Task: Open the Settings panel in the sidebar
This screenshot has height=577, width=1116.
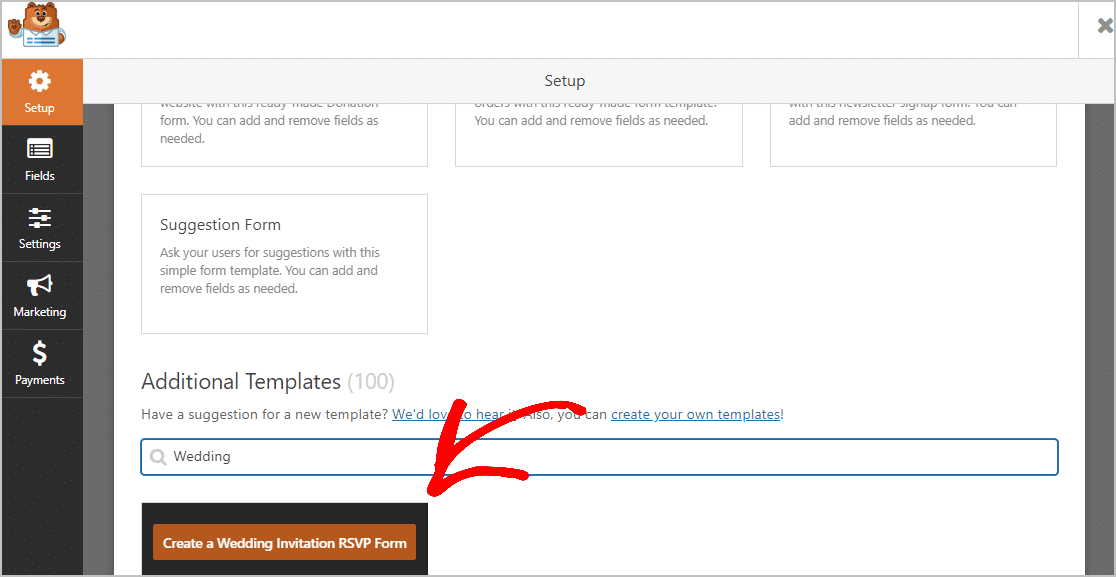Action: 42,228
